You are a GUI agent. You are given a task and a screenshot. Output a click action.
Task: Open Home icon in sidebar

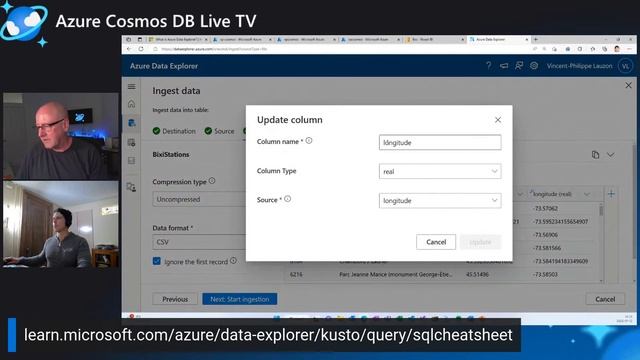131,104
